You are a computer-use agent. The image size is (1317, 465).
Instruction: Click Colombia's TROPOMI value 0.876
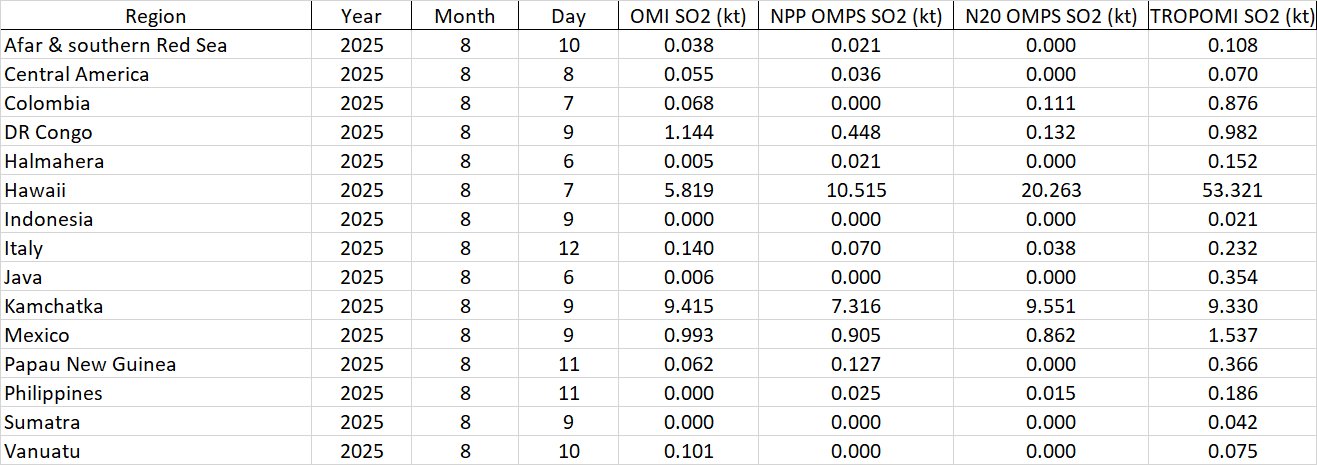click(1232, 103)
